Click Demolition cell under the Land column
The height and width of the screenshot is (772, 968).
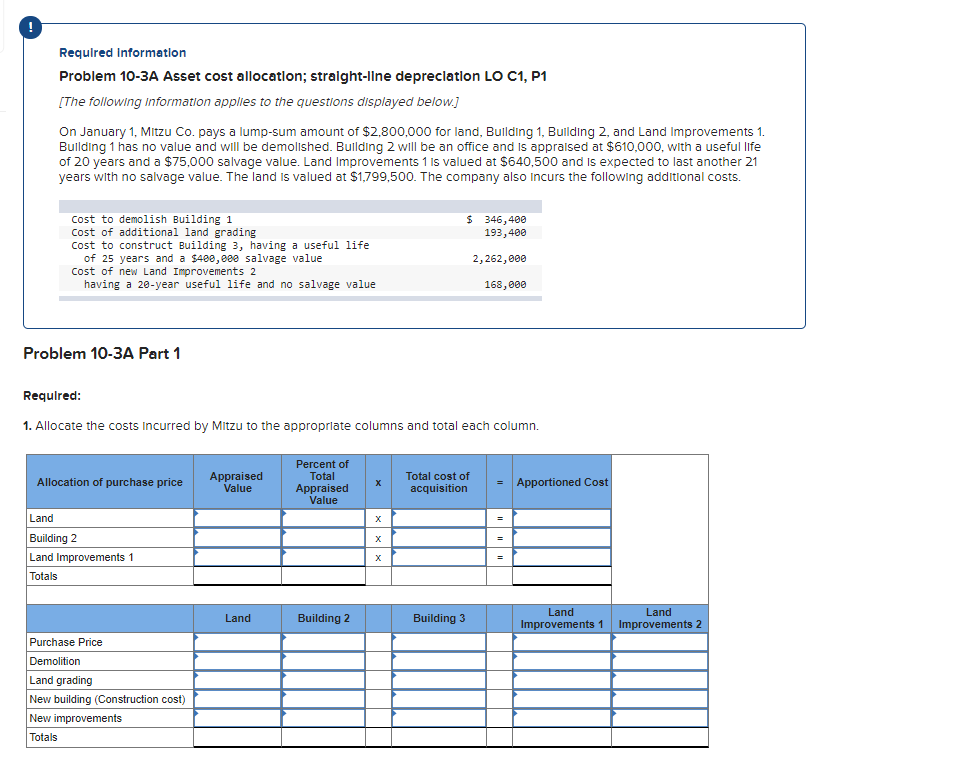coord(238,661)
